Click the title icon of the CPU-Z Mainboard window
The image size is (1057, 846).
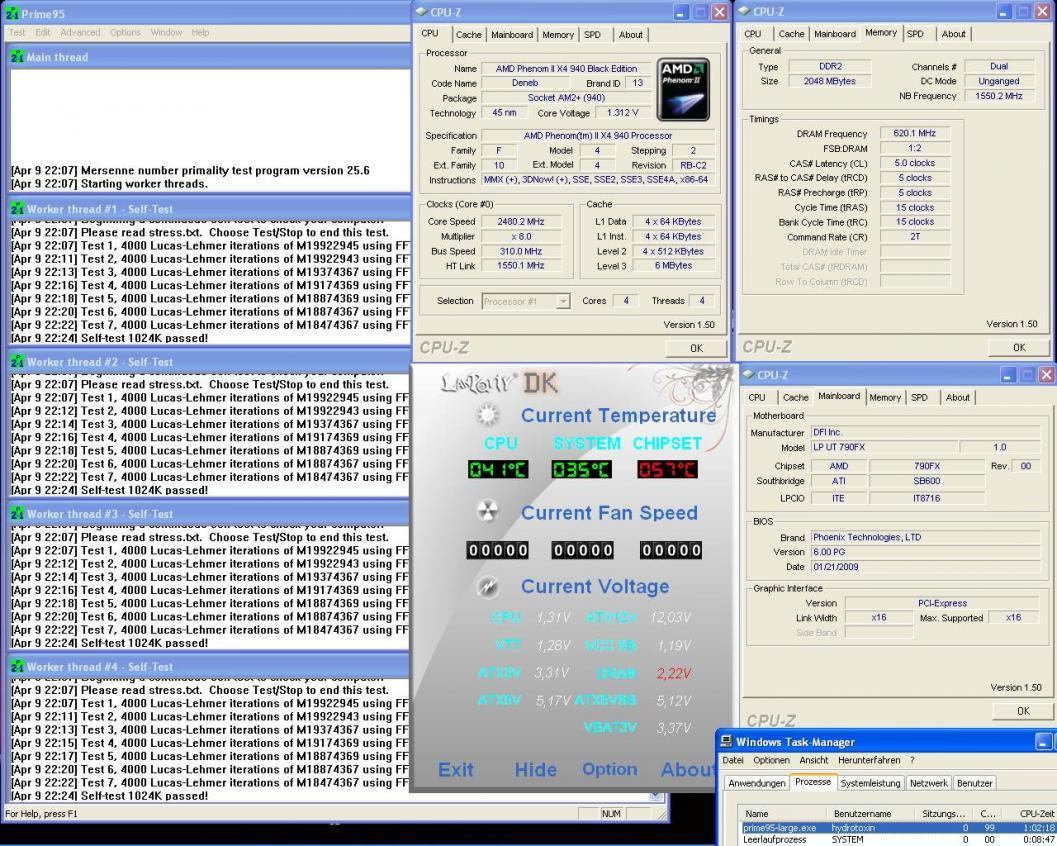748,374
